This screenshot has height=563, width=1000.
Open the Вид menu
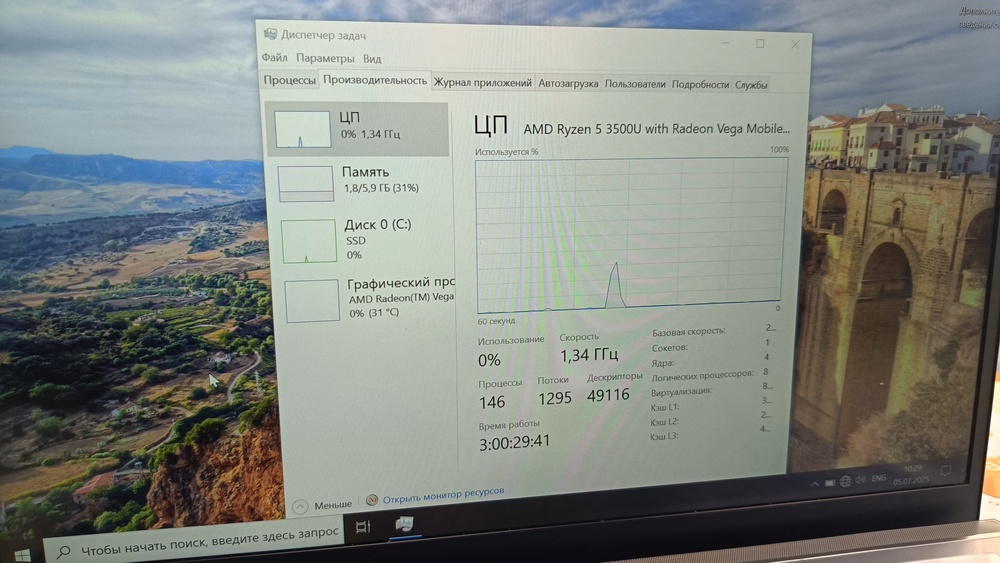coord(372,60)
